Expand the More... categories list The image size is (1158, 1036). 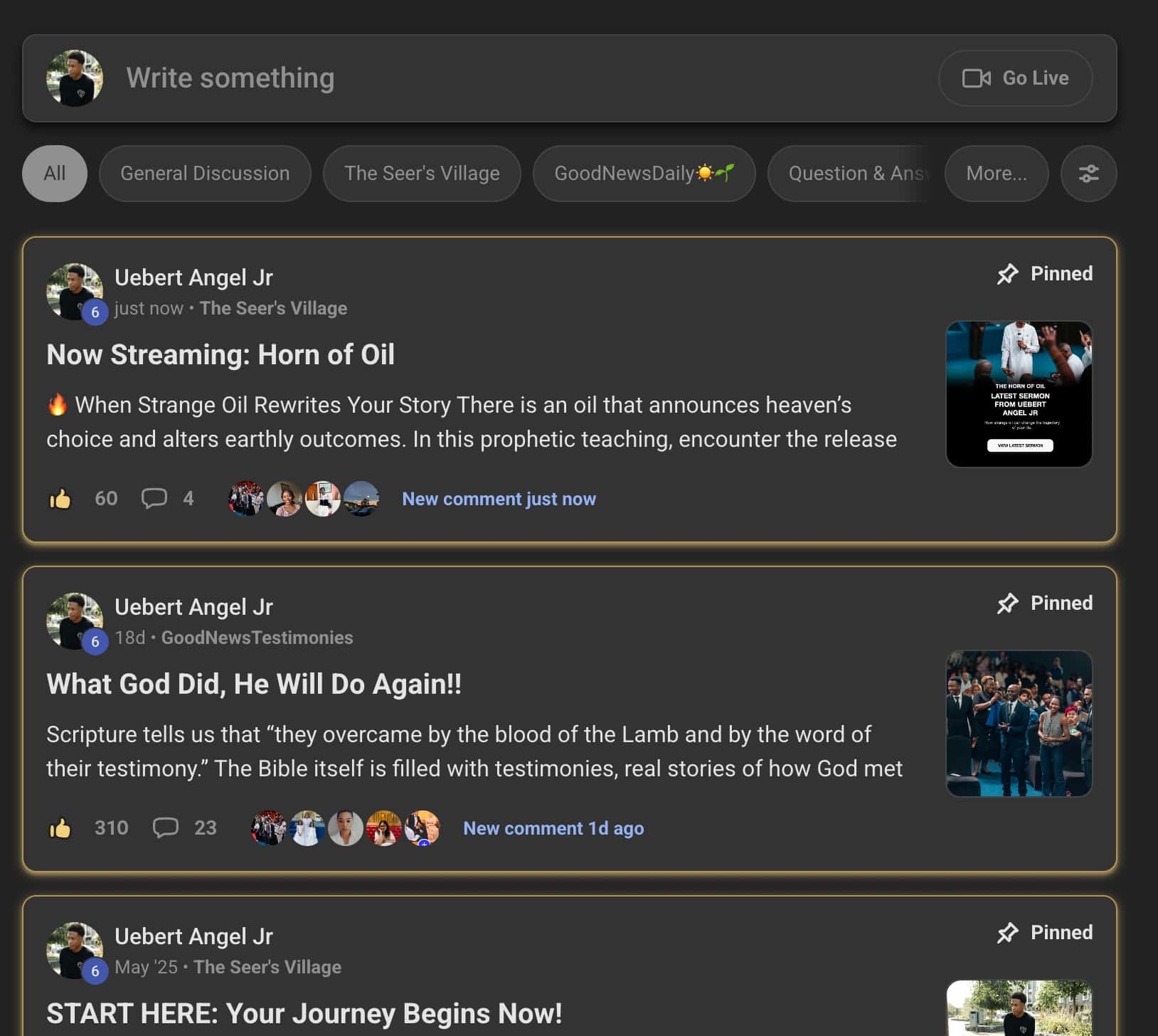pyautogui.click(x=997, y=174)
